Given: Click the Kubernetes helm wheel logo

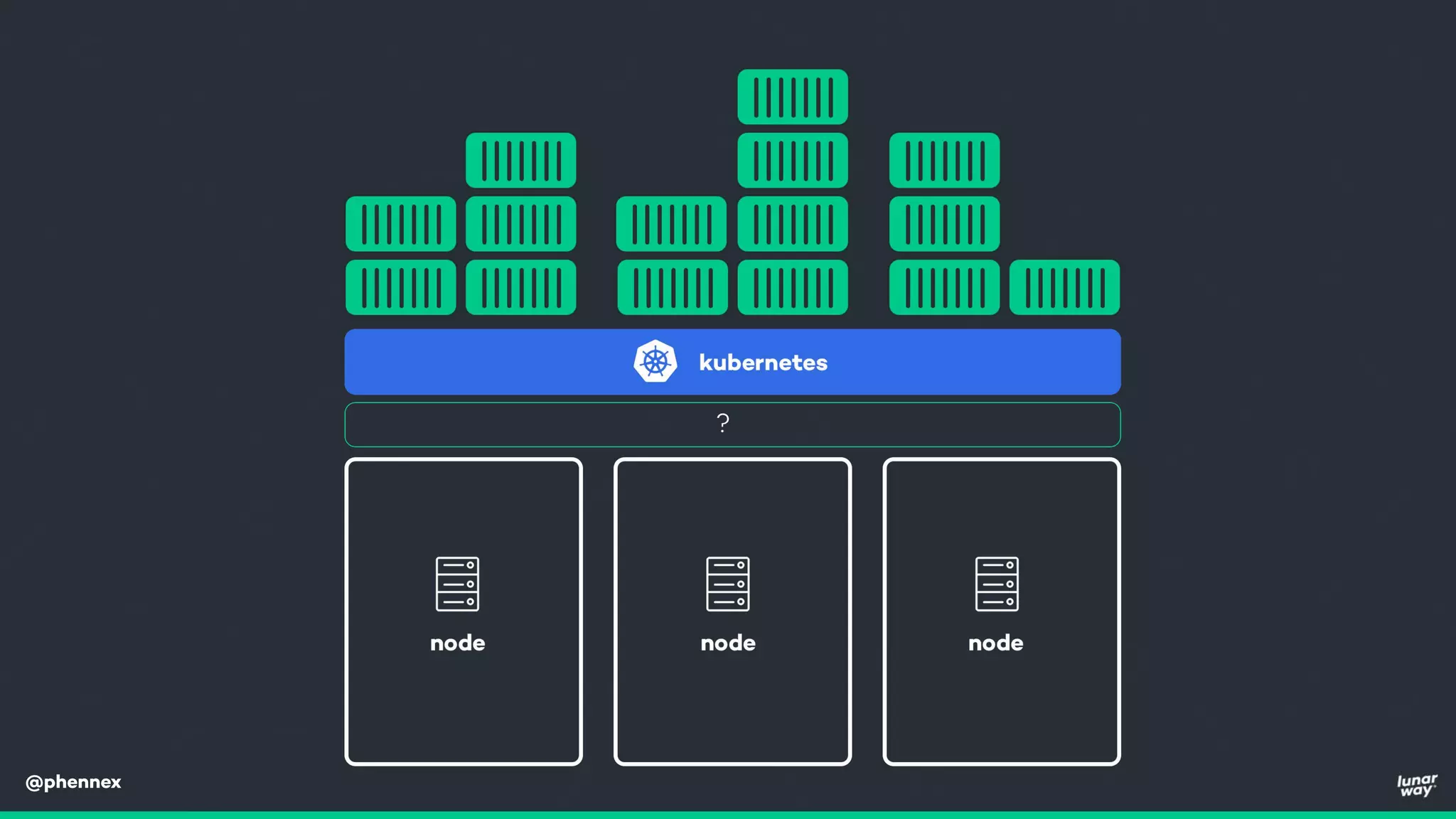Looking at the screenshot, I should (655, 362).
